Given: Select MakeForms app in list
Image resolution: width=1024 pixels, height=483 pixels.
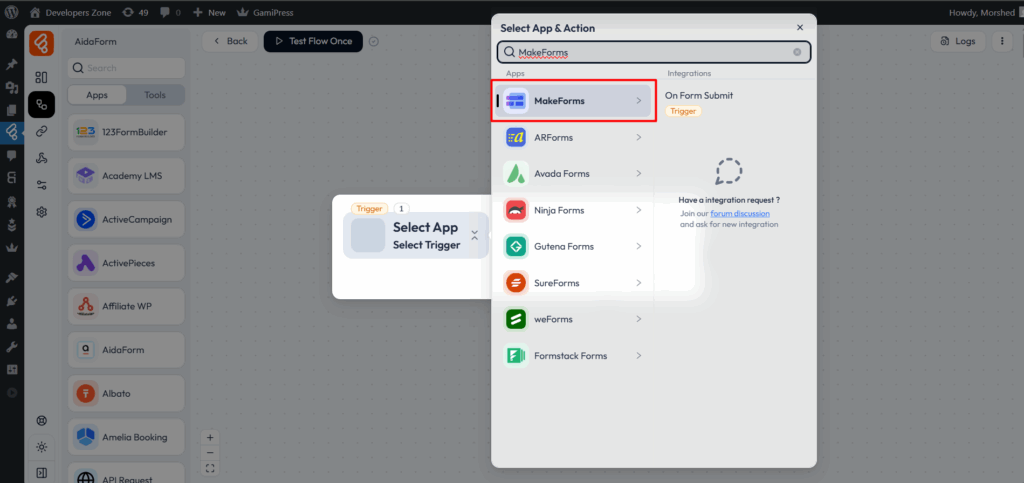Looking at the screenshot, I should pos(573,101).
